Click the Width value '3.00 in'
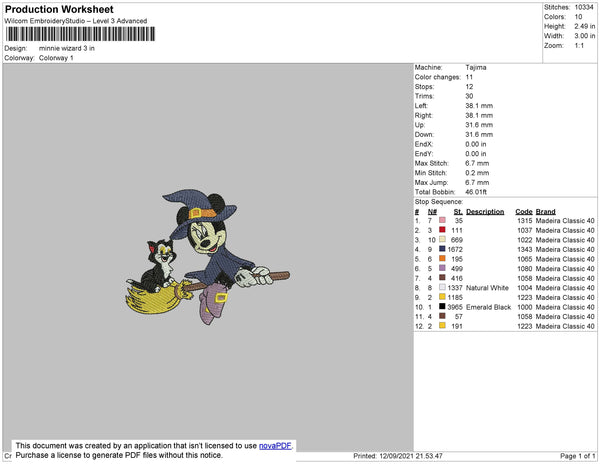 pos(585,36)
